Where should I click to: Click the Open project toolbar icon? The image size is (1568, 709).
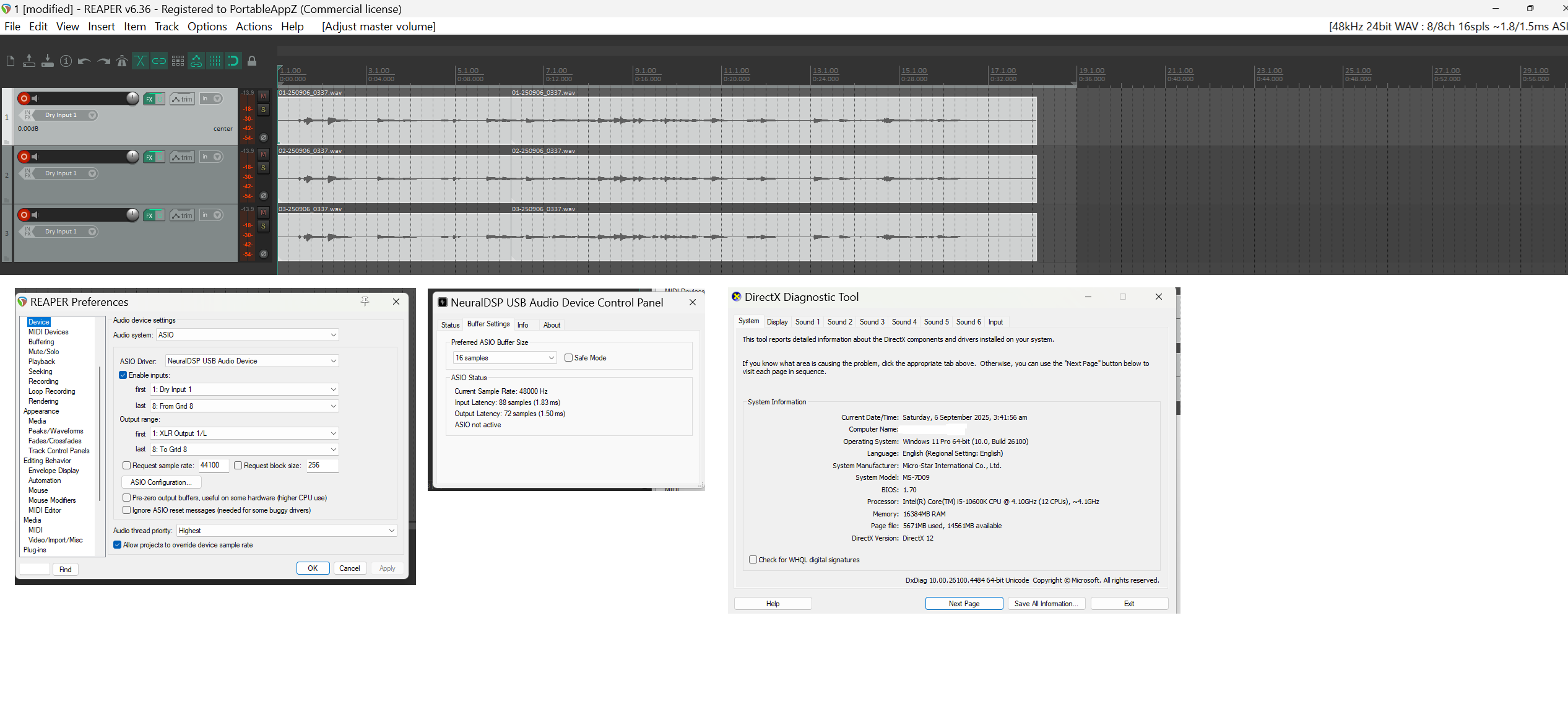click(28, 61)
